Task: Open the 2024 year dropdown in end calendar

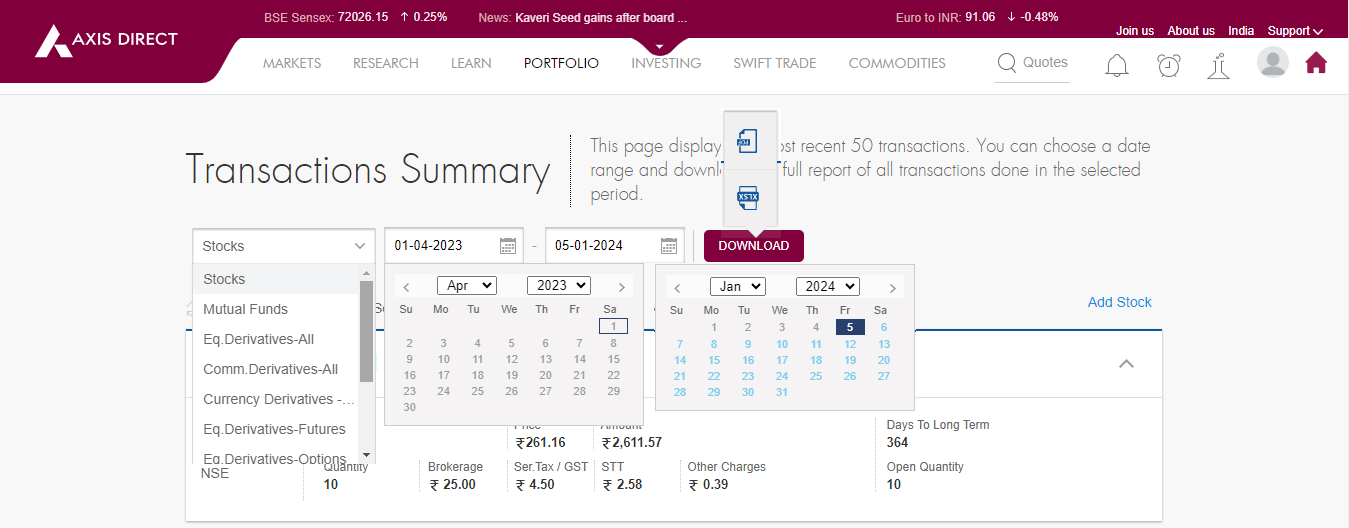Action: pos(827,287)
